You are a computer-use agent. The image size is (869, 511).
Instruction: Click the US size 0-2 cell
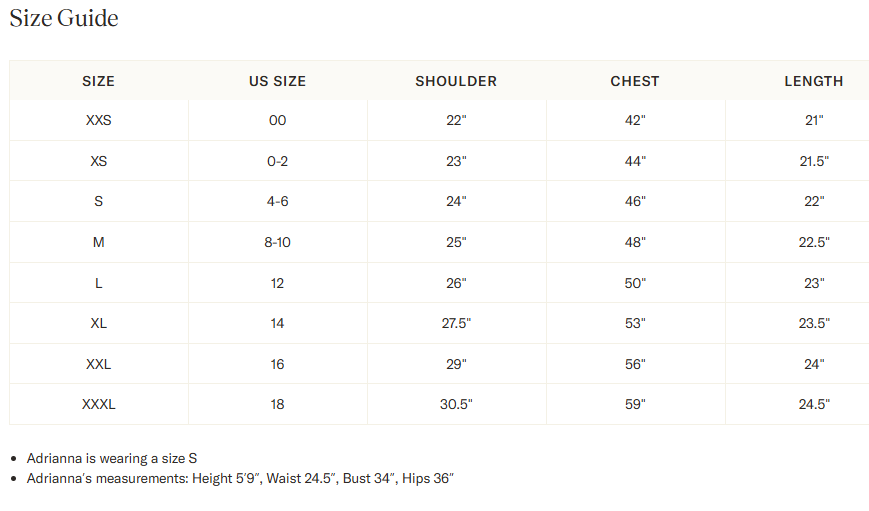tap(277, 161)
